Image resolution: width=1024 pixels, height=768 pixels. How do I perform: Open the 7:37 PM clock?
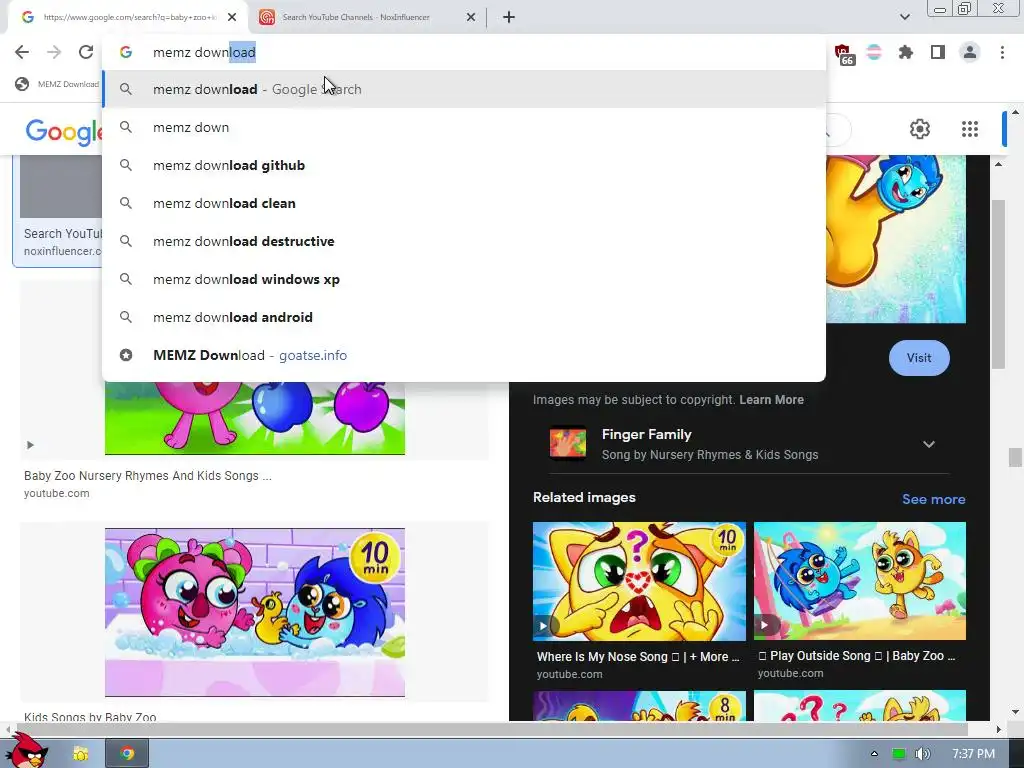(973, 754)
